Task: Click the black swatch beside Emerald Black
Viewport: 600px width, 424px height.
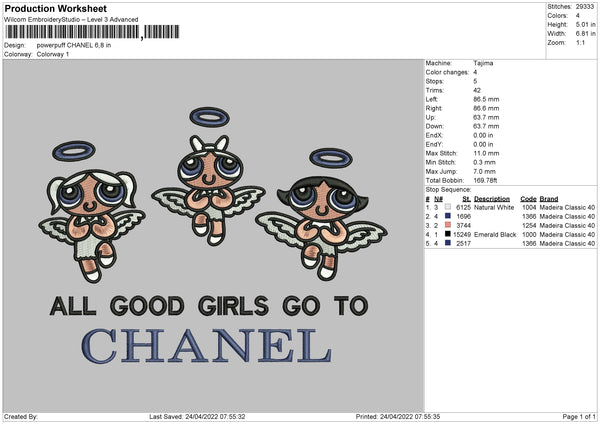Action: [x=448, y=234]
